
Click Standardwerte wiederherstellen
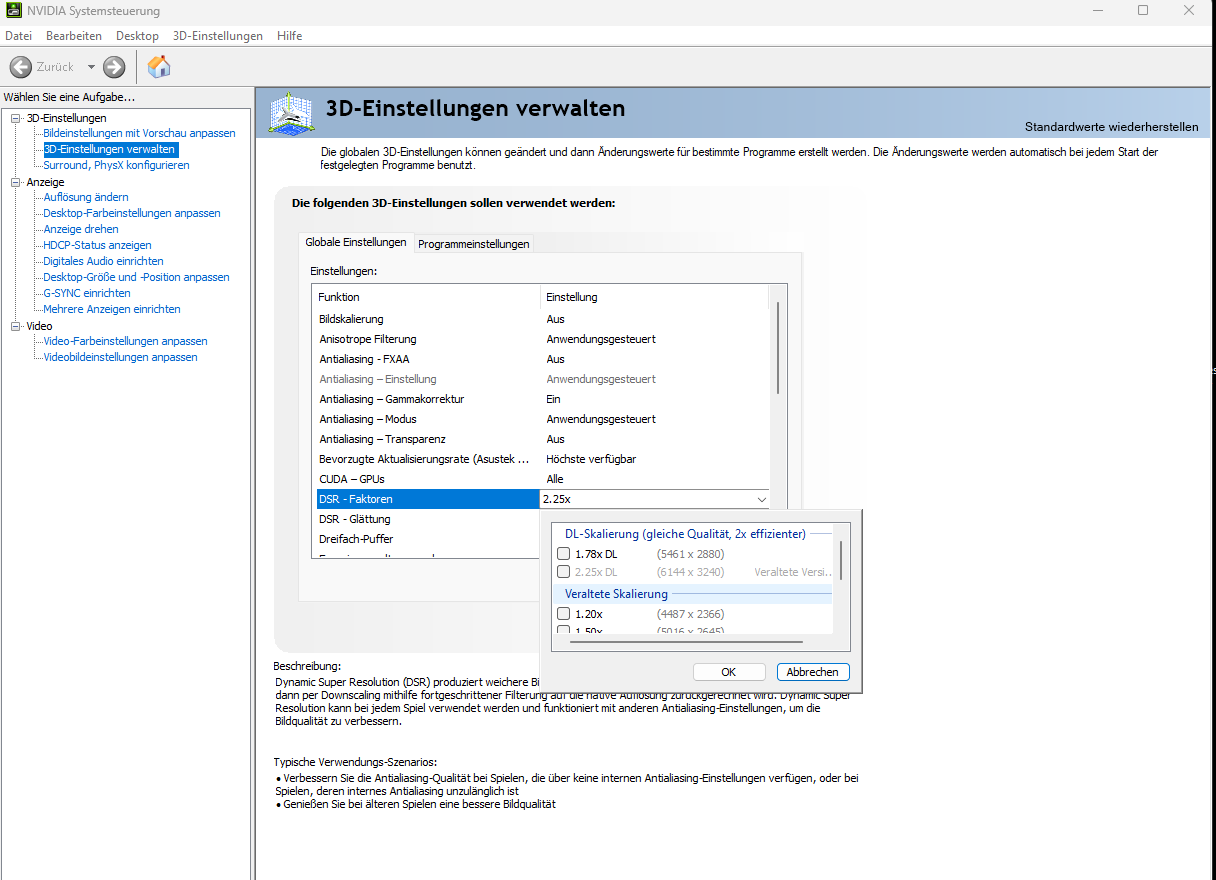point(1111,127)
